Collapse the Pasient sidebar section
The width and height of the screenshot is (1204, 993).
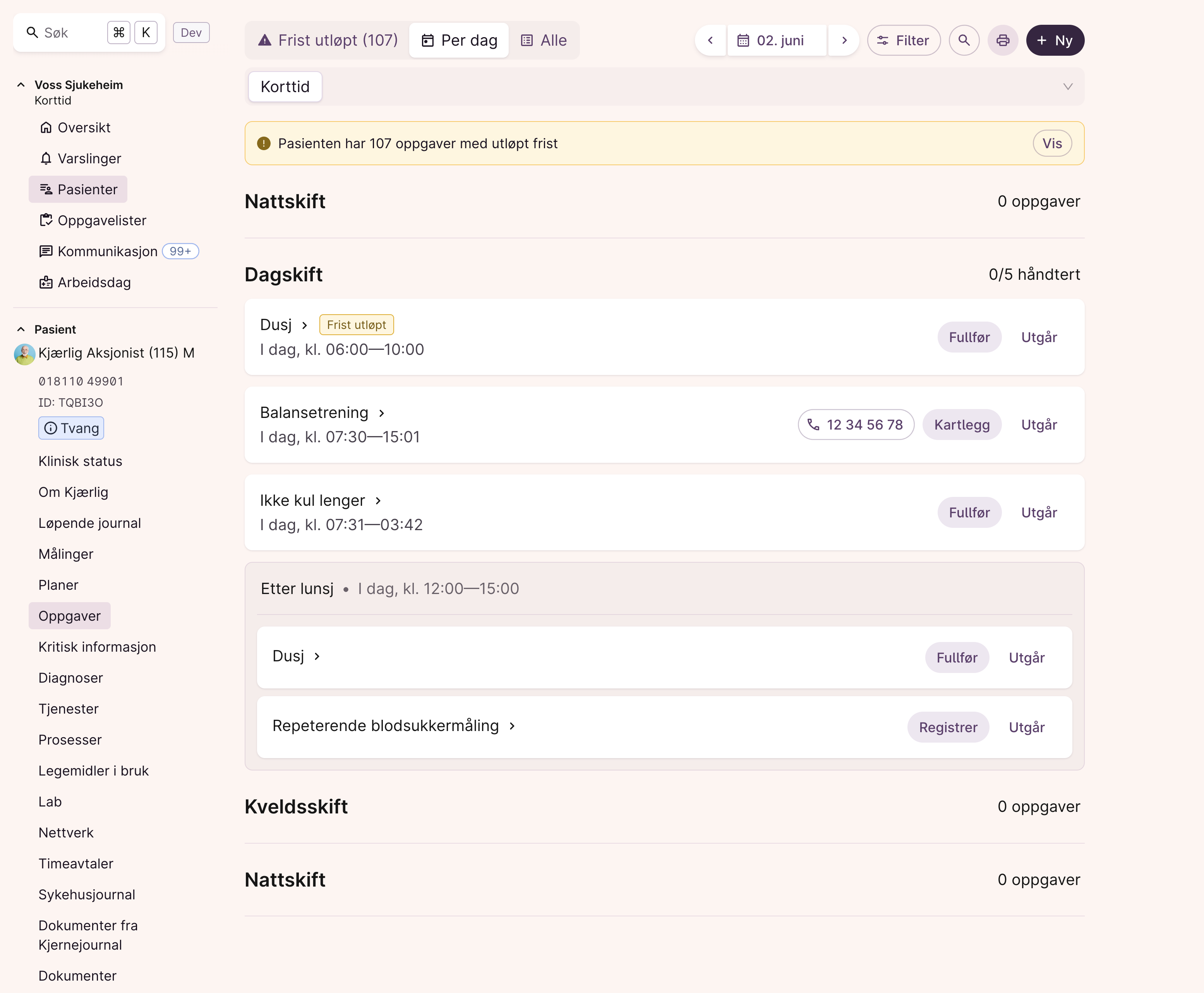21,329
